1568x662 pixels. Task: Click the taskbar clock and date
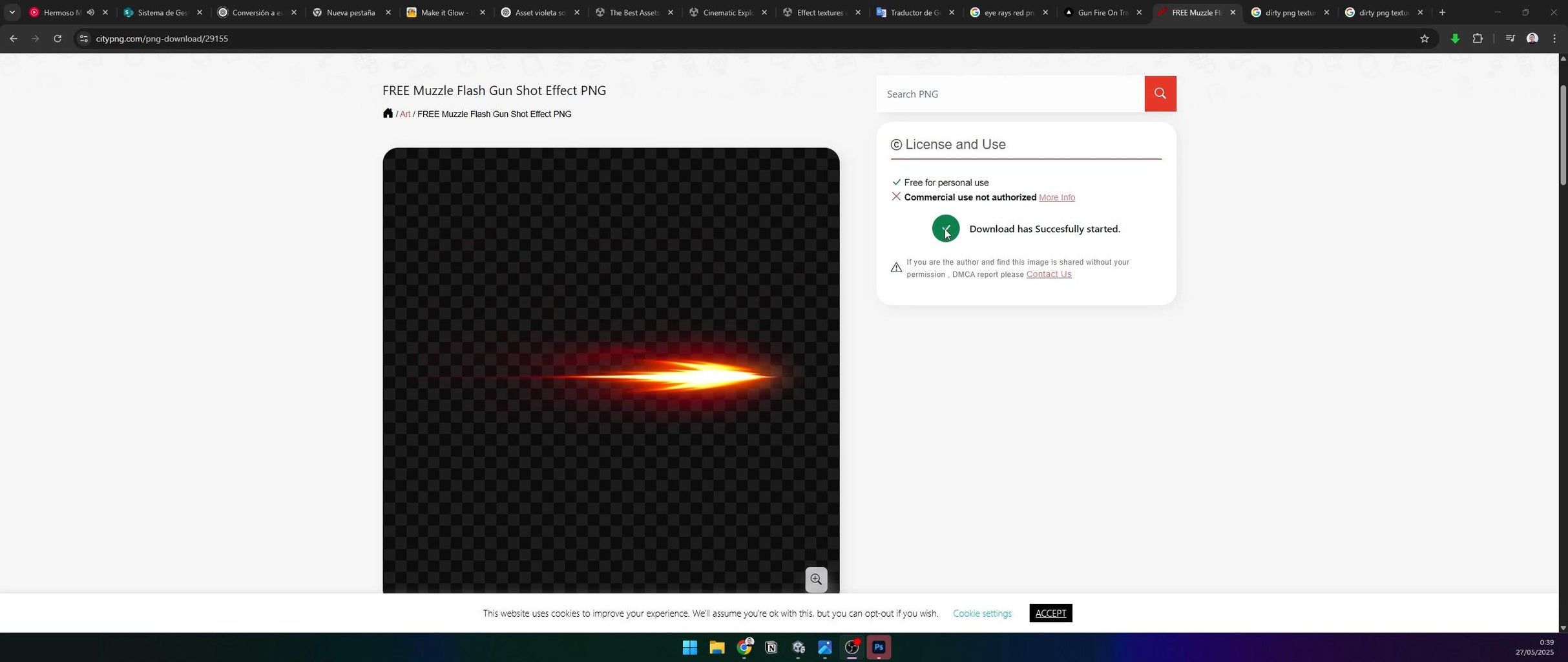[1535, 647]
